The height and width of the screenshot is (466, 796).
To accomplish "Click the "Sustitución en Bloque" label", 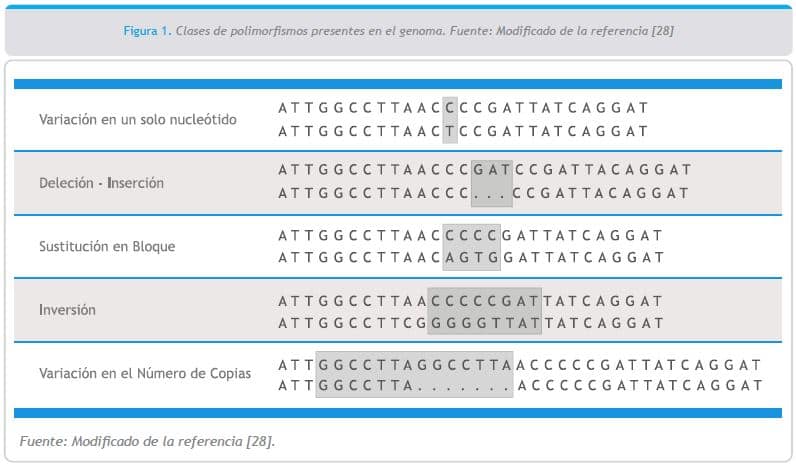I will click(x=107, y=246).
